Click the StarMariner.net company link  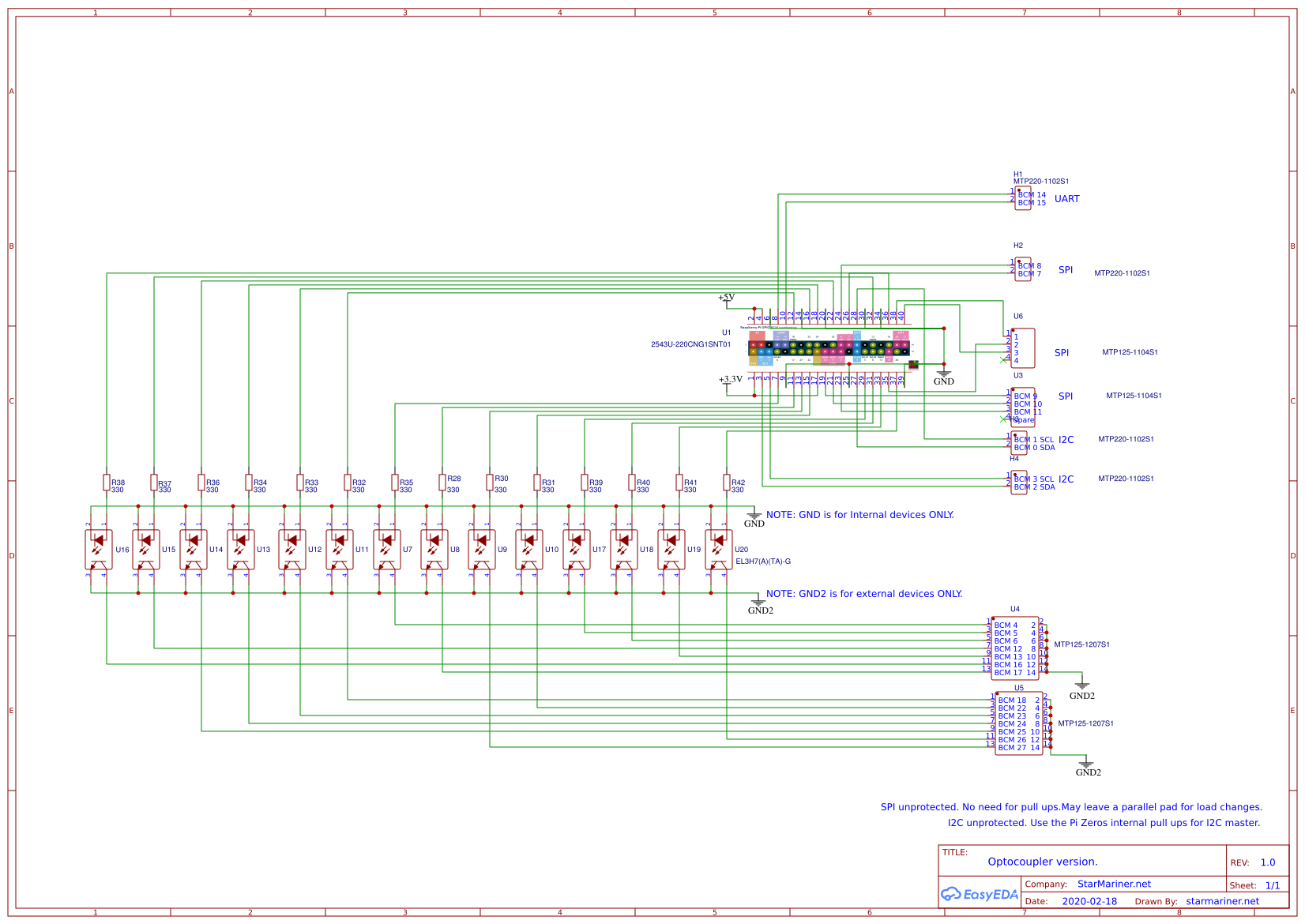click(1115, 884)
